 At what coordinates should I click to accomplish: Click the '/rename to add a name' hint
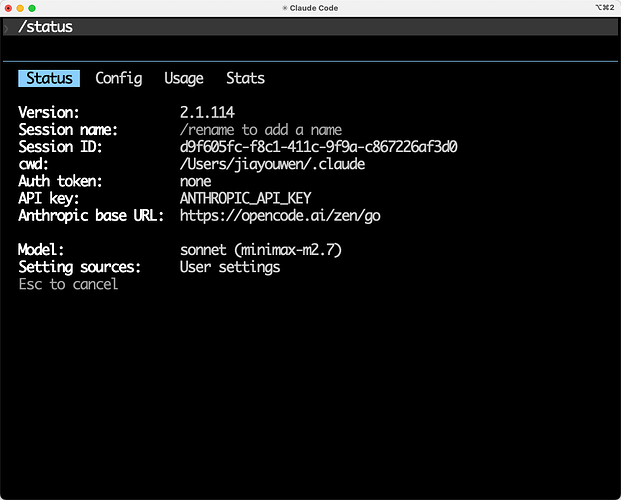pyautogui.click(x=261, y=130)
